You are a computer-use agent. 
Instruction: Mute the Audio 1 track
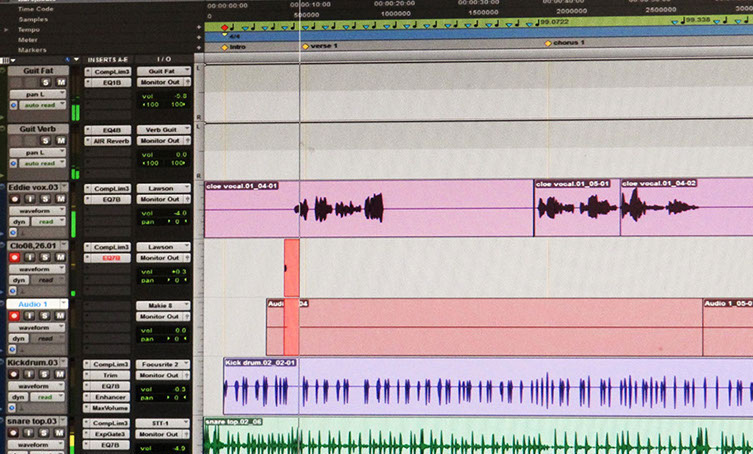(61, 316)
